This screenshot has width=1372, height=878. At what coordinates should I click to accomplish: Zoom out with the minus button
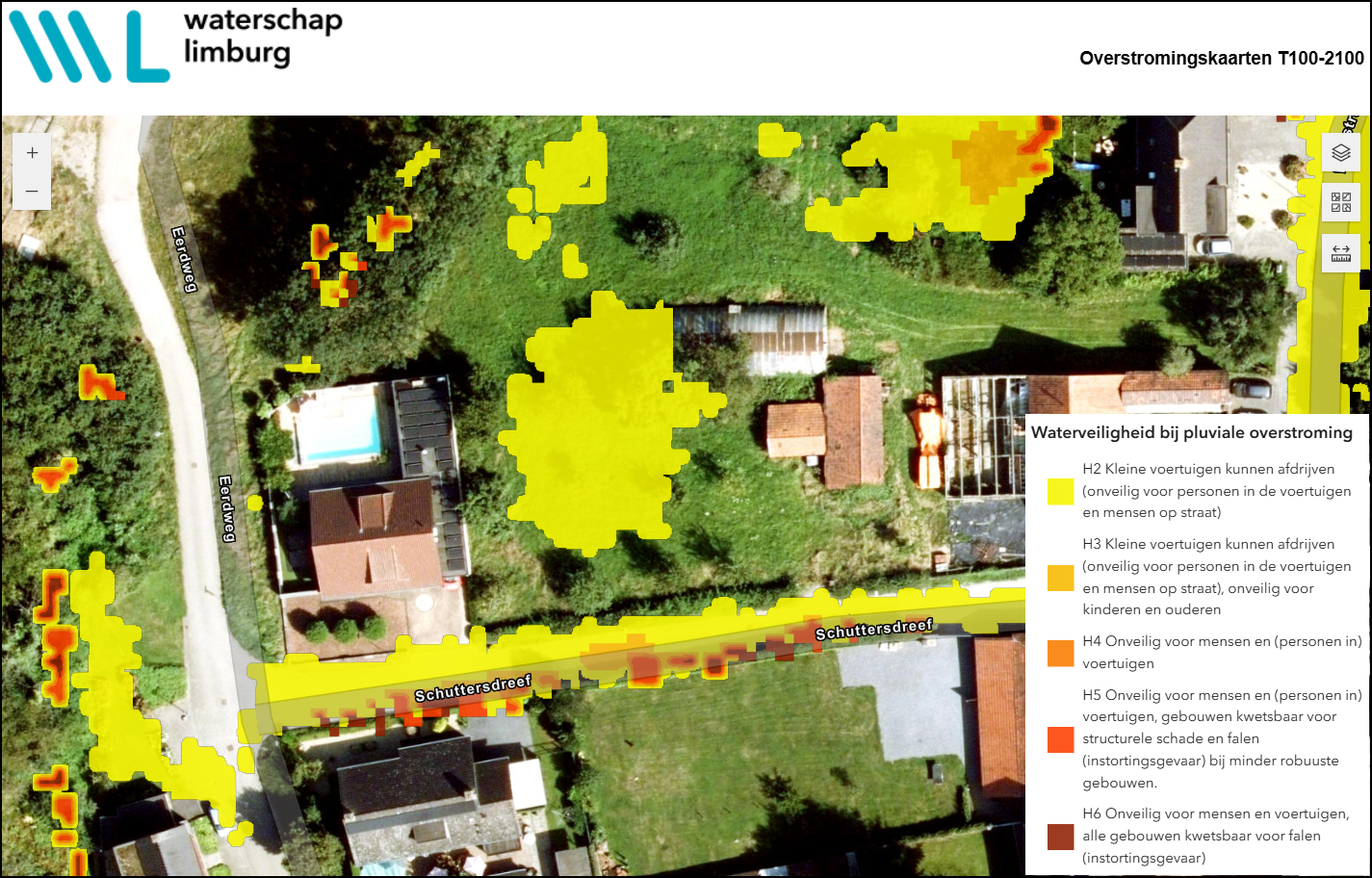tap(32, 191)
